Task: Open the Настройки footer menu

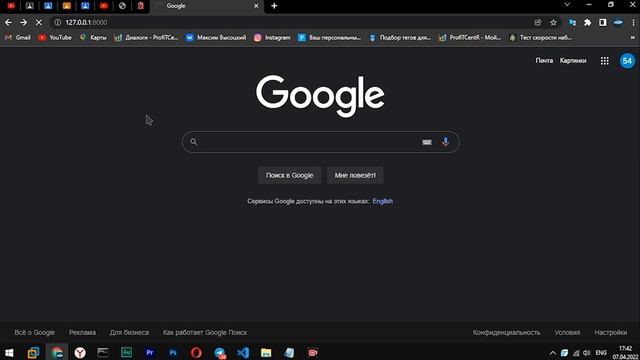Action: point(611,332)
